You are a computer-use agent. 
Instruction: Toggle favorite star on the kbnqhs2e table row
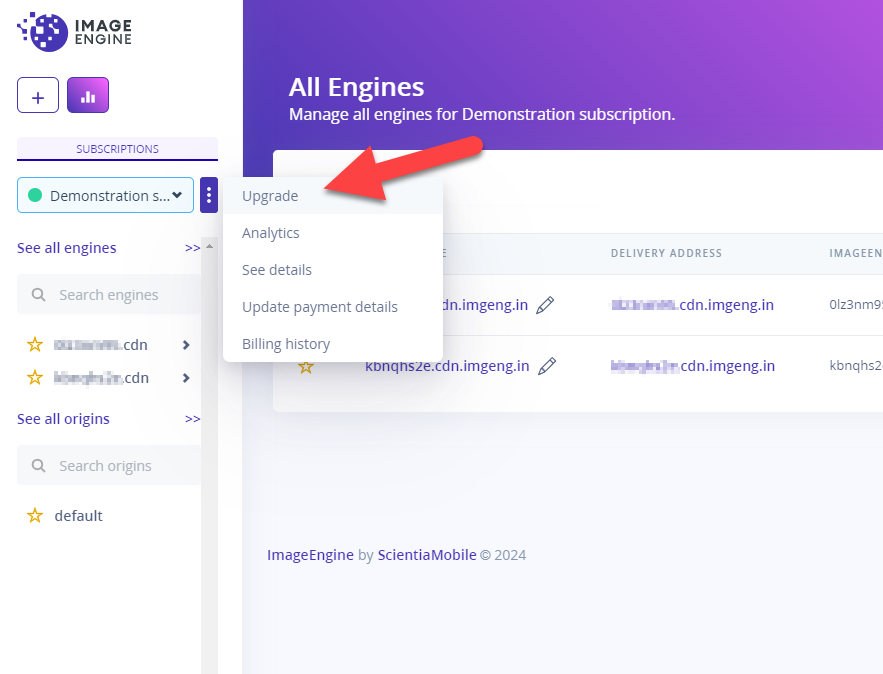click(x=306, y=367)
